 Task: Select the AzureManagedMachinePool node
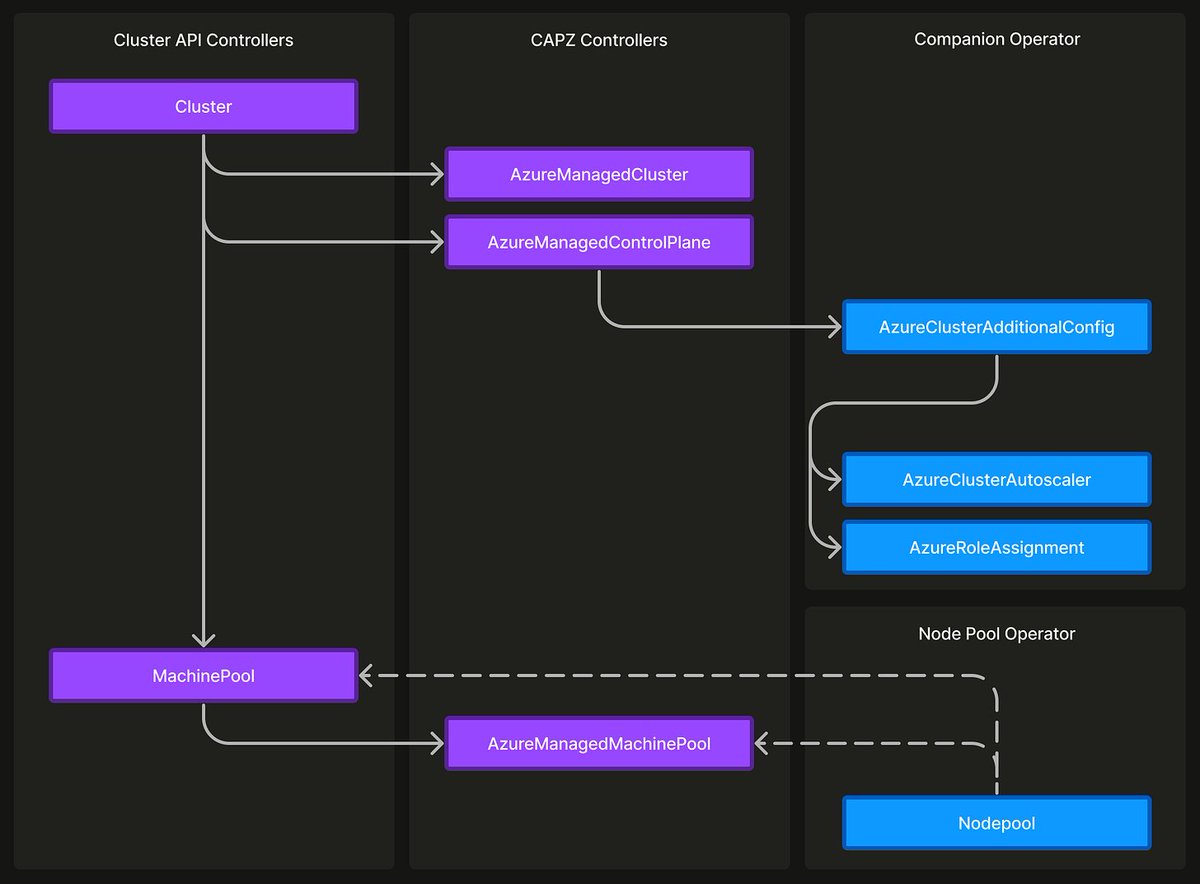(598, 743)
